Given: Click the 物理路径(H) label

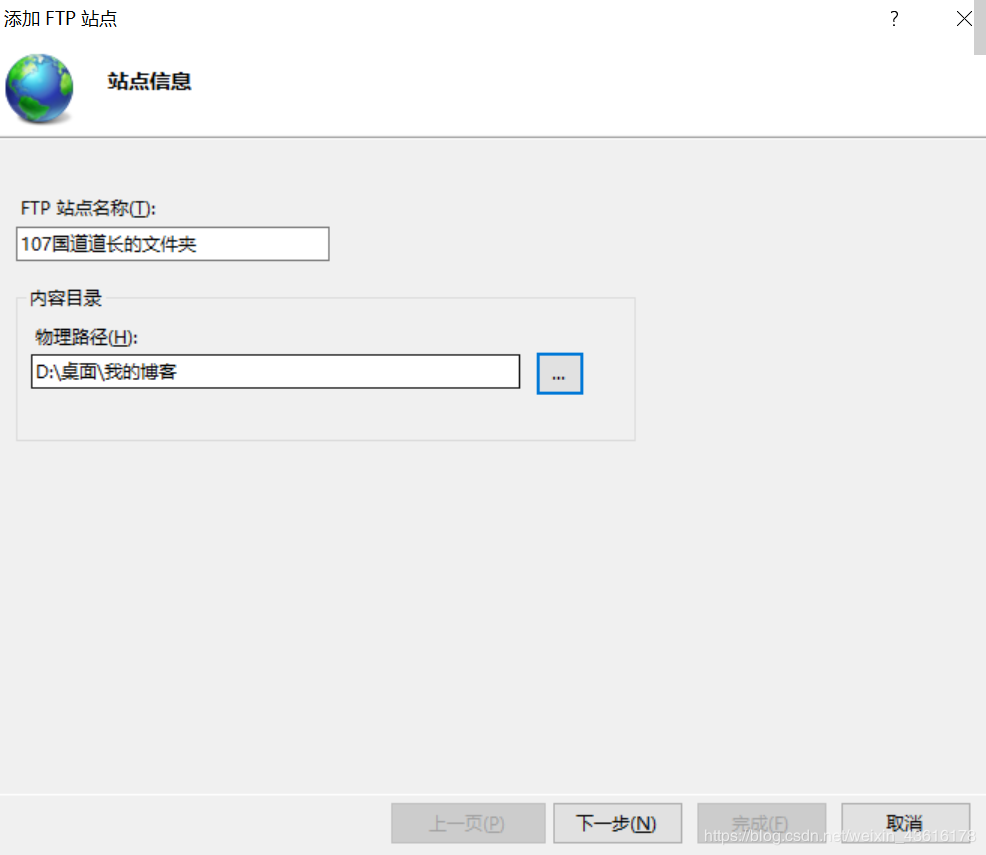Looking at the screenshot, I should 86,338.
